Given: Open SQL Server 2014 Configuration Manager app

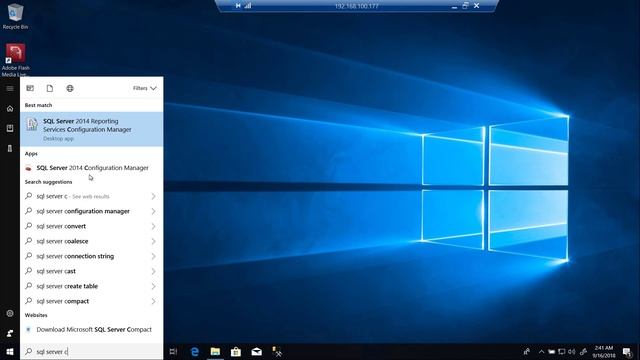Looking at the screenshot, I should [x=91, y=168].
